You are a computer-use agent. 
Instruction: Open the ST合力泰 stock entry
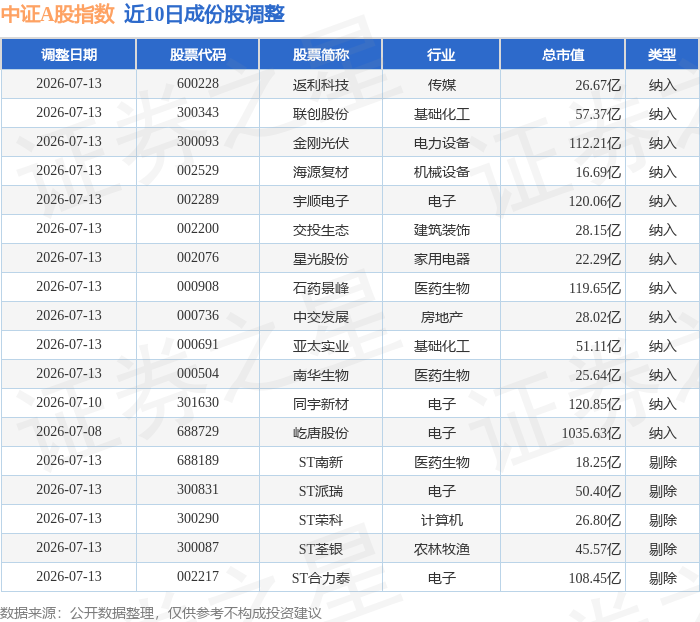321,578
